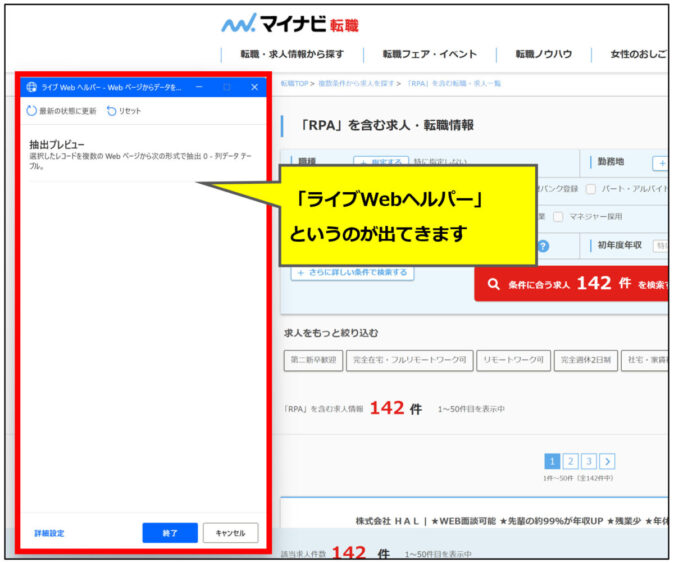This screenshot has height=563, width=674.
Task: Click the plus button beside 勤務地
Action: 661,163
